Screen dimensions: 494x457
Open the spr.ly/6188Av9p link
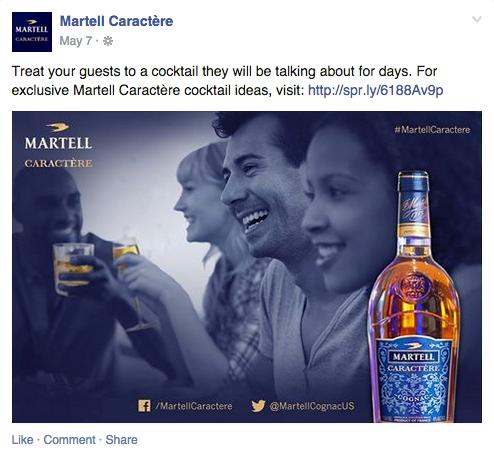pyautogui.click(x=376, y=90)
